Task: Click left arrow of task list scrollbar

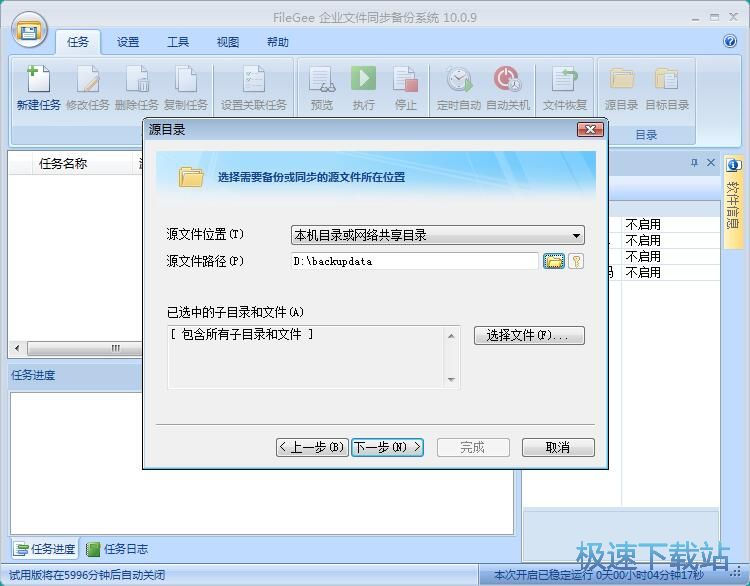Action: click(x=17, y=348)
